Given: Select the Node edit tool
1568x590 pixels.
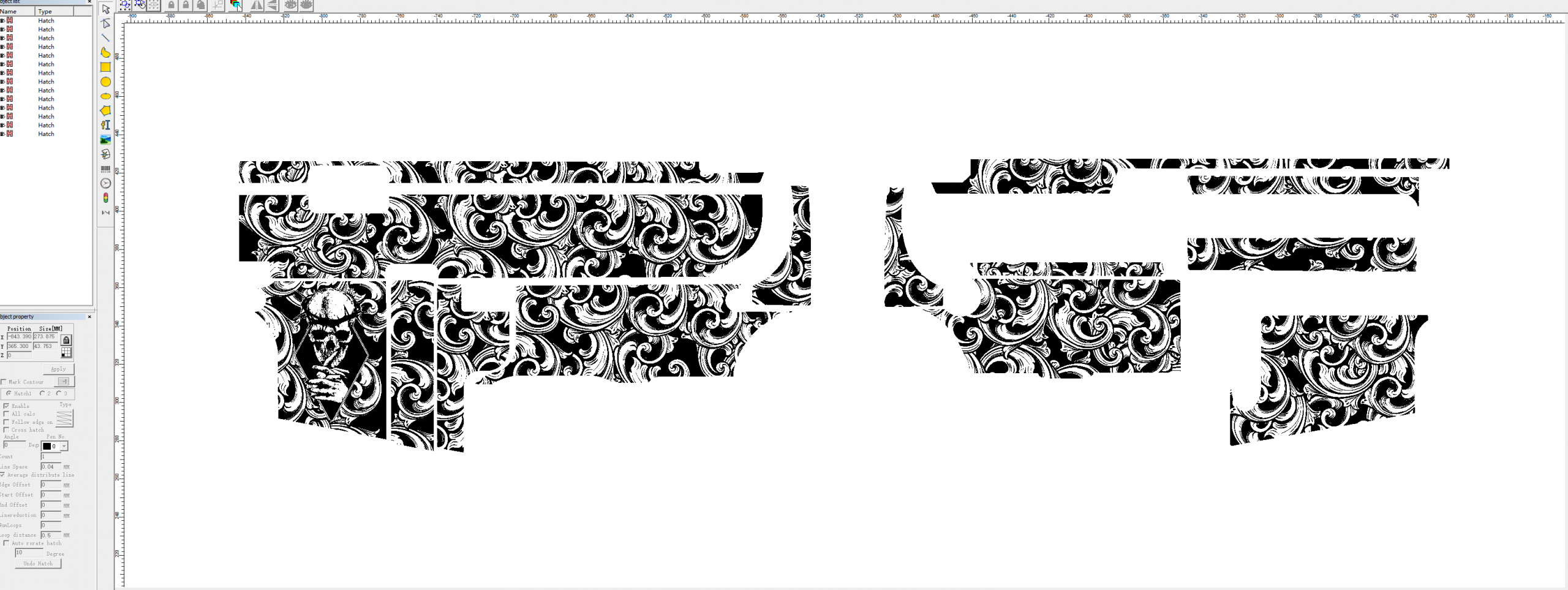Looking at the screenshot, I should [x=105, y=23].
